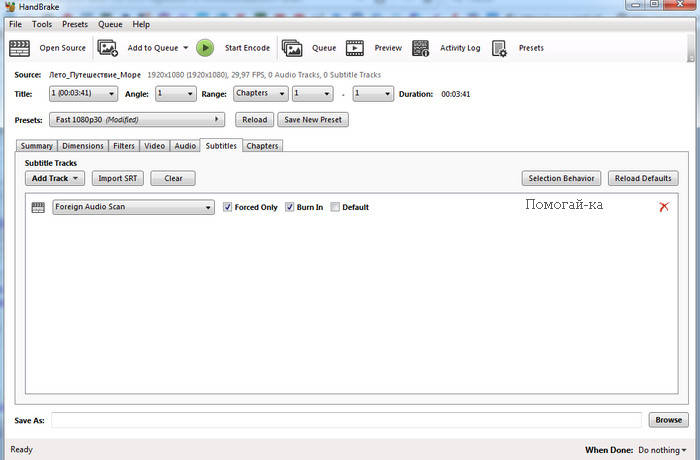This screenshot has width=700, height=460.
Task: Click the Preview label in toolbar
Action: pos(388,48)
